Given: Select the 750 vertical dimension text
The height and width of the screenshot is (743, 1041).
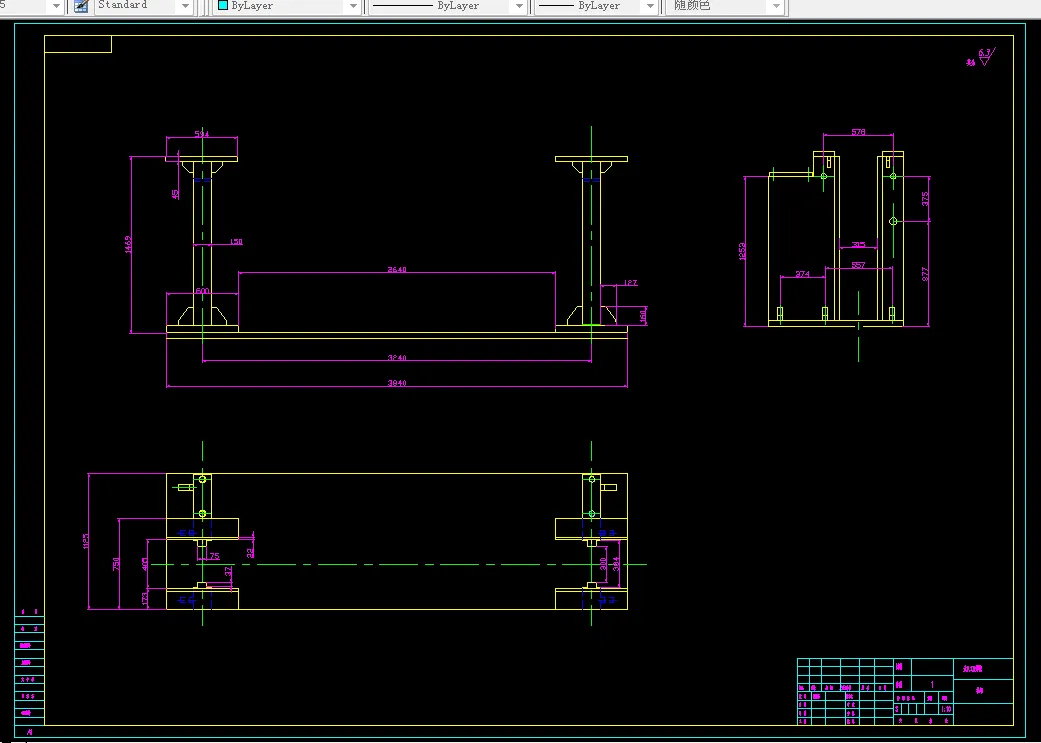Looking at the screenshot, I should pyautogui.click(x=116, y=564).
